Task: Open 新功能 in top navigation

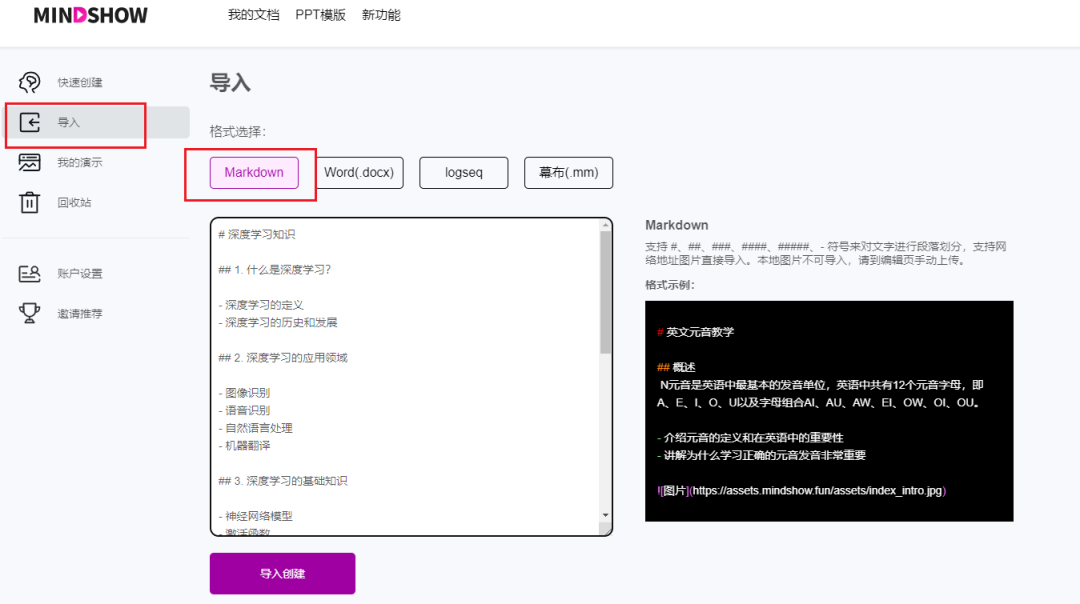Action: click(x=381, y=15)
